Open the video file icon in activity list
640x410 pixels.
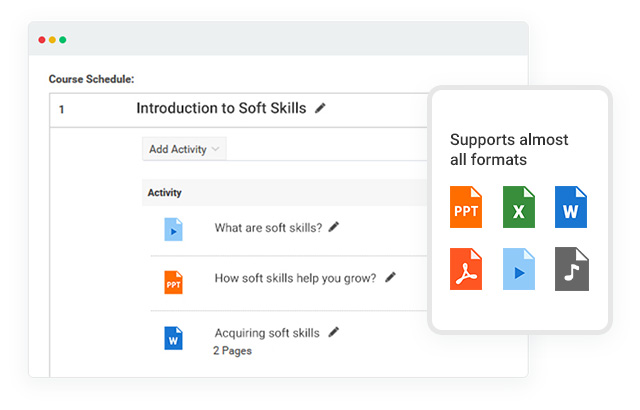(174, 229)
